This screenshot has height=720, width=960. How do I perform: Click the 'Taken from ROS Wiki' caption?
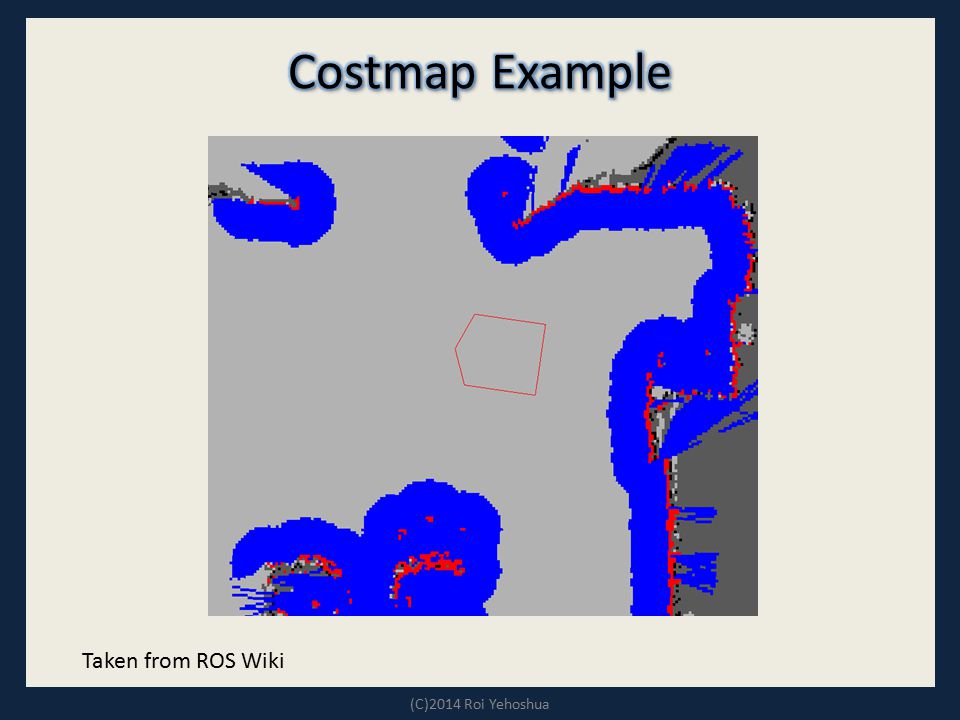183,661
